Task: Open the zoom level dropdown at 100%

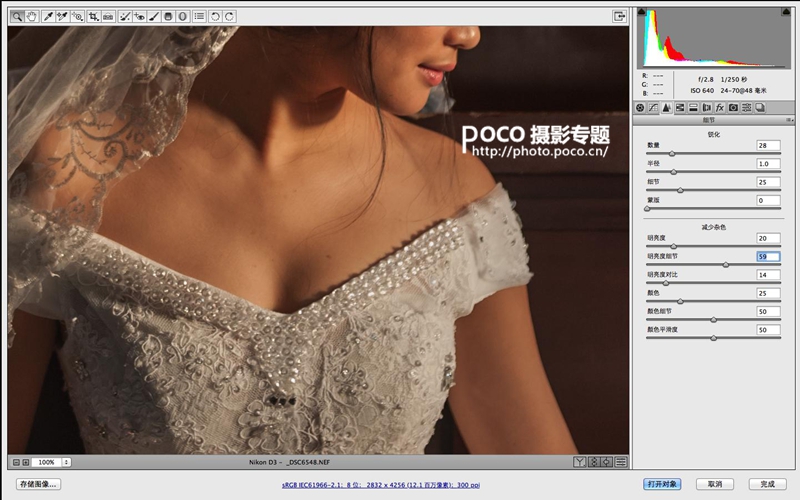Action: coord(66,462)
